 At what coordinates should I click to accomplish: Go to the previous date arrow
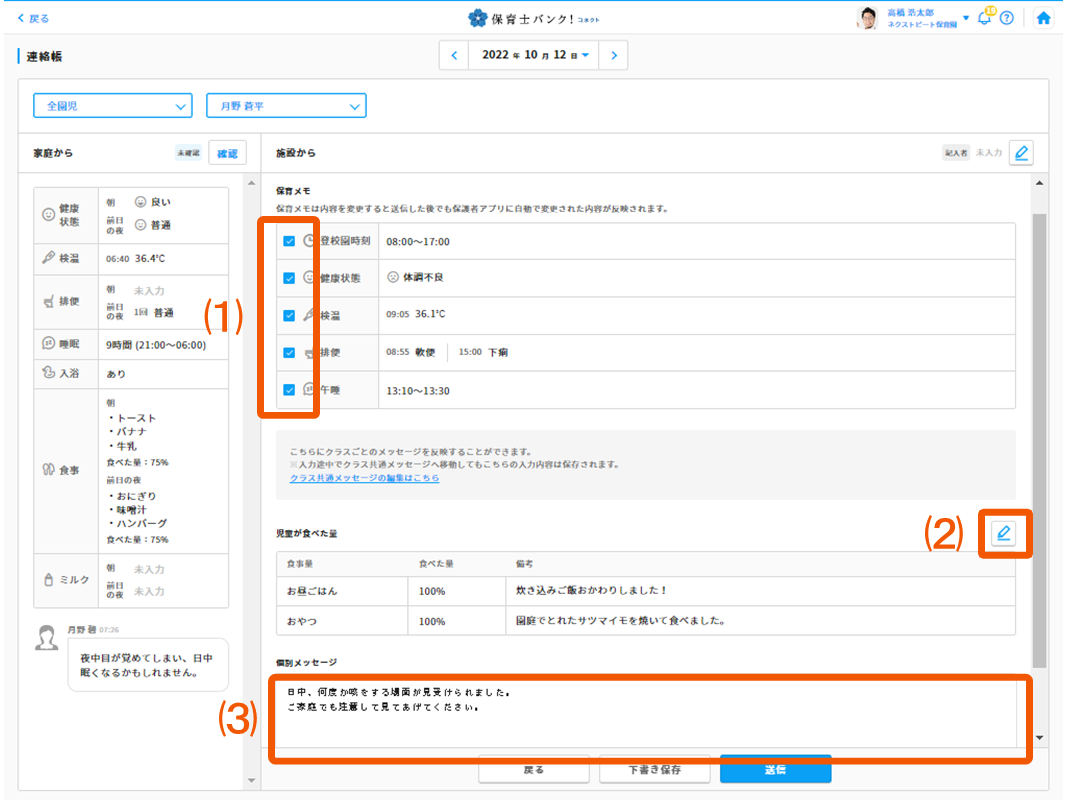pos(454,56)
